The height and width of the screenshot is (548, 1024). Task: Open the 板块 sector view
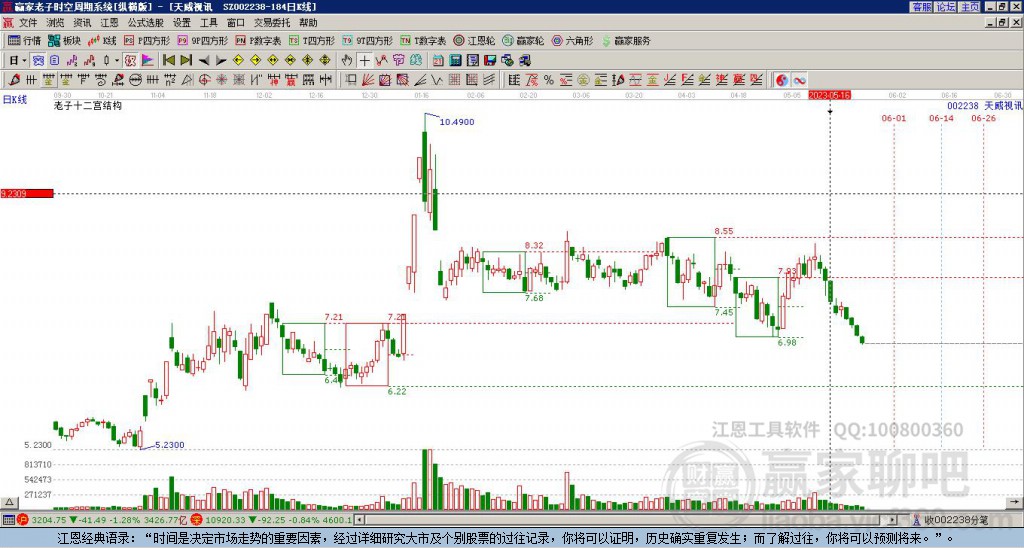(x=65, y=40)
